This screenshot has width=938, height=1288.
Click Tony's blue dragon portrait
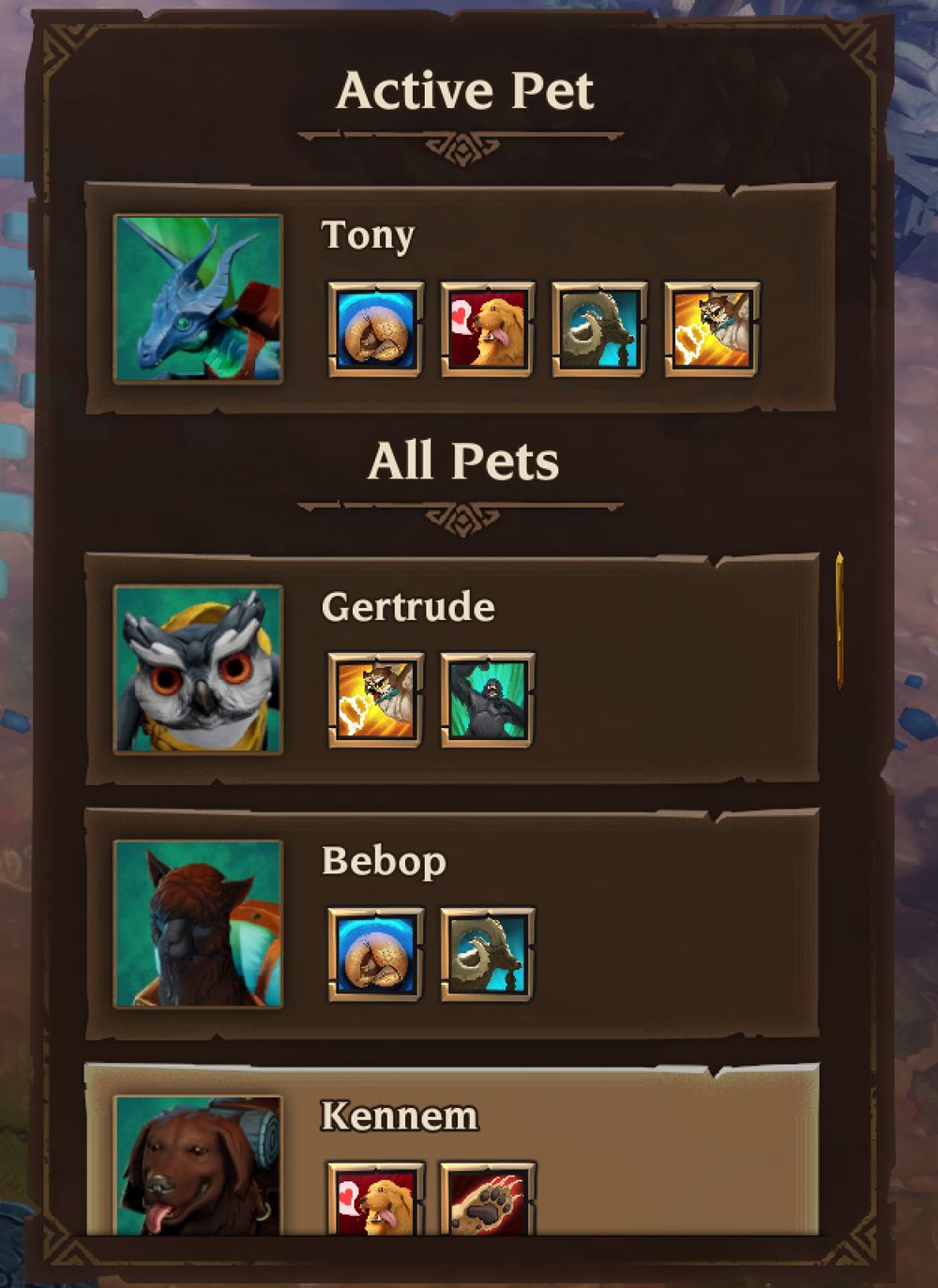198,298
